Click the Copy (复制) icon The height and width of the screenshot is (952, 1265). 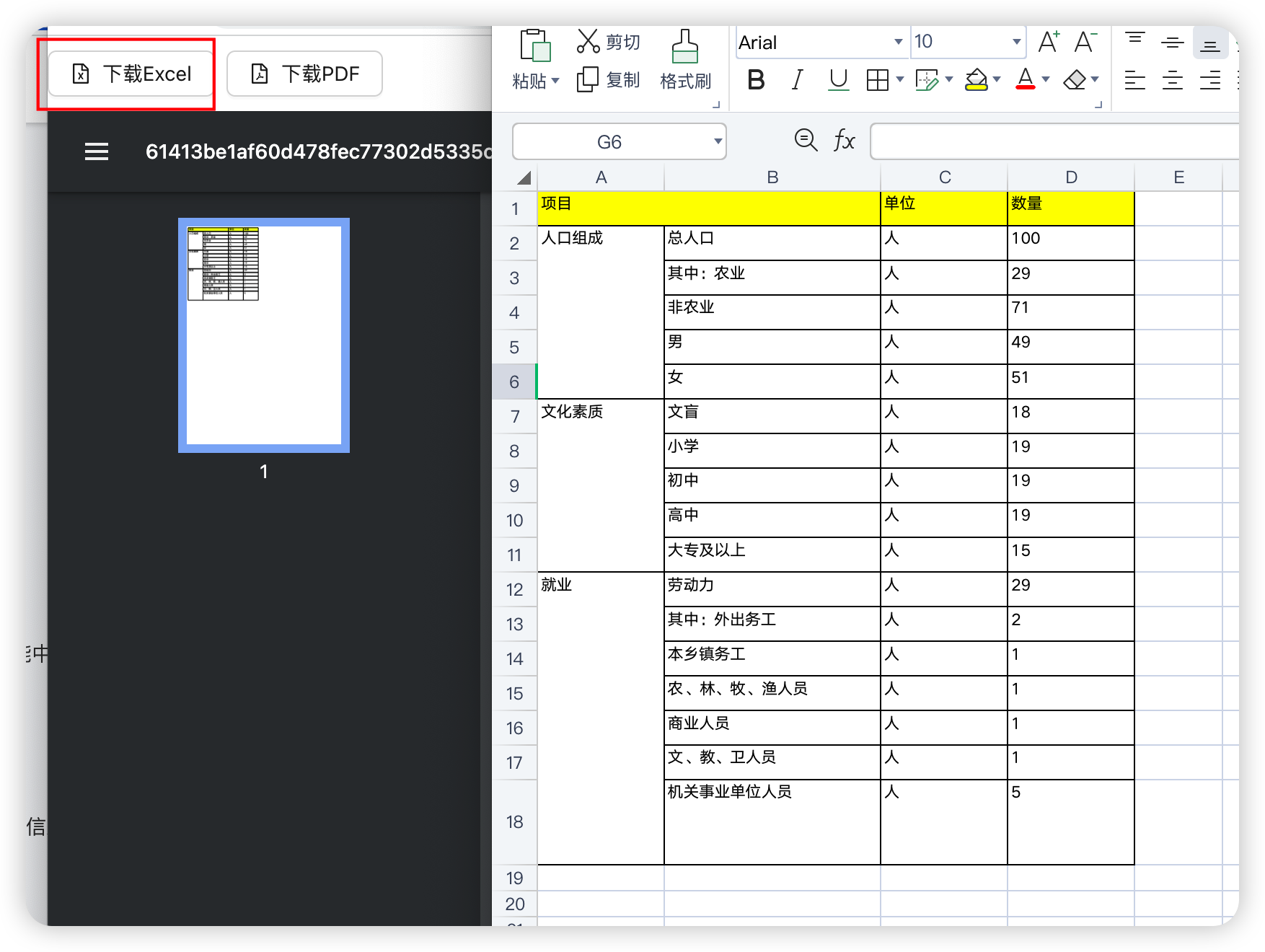pos(588,79)
